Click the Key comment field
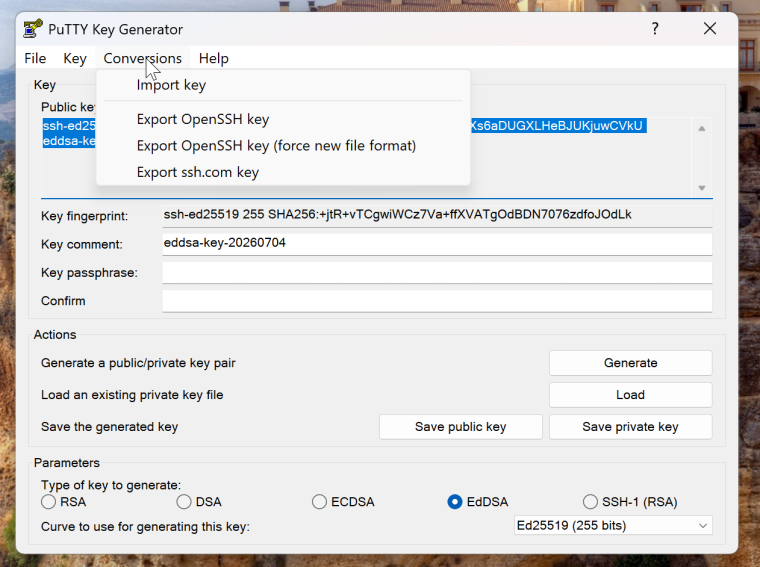This screenshot has width=760, height=567. pyautogui.click(x=437, y=244)
